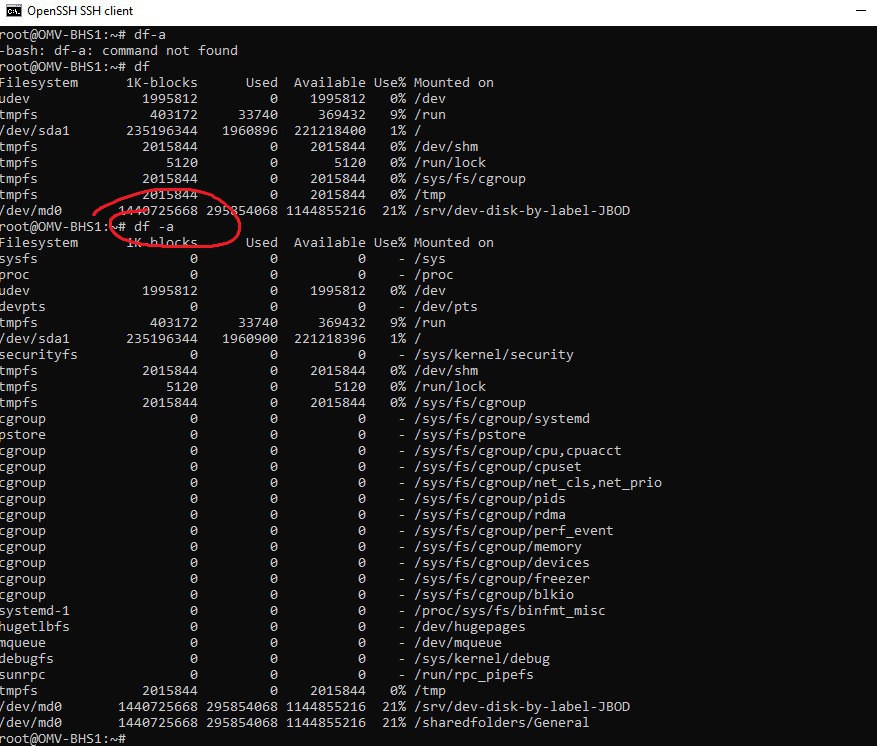Click '/sys/fs/cgroup/cpuset' path
The width and height of the screenshot is (877, 746).
point(498,467)
